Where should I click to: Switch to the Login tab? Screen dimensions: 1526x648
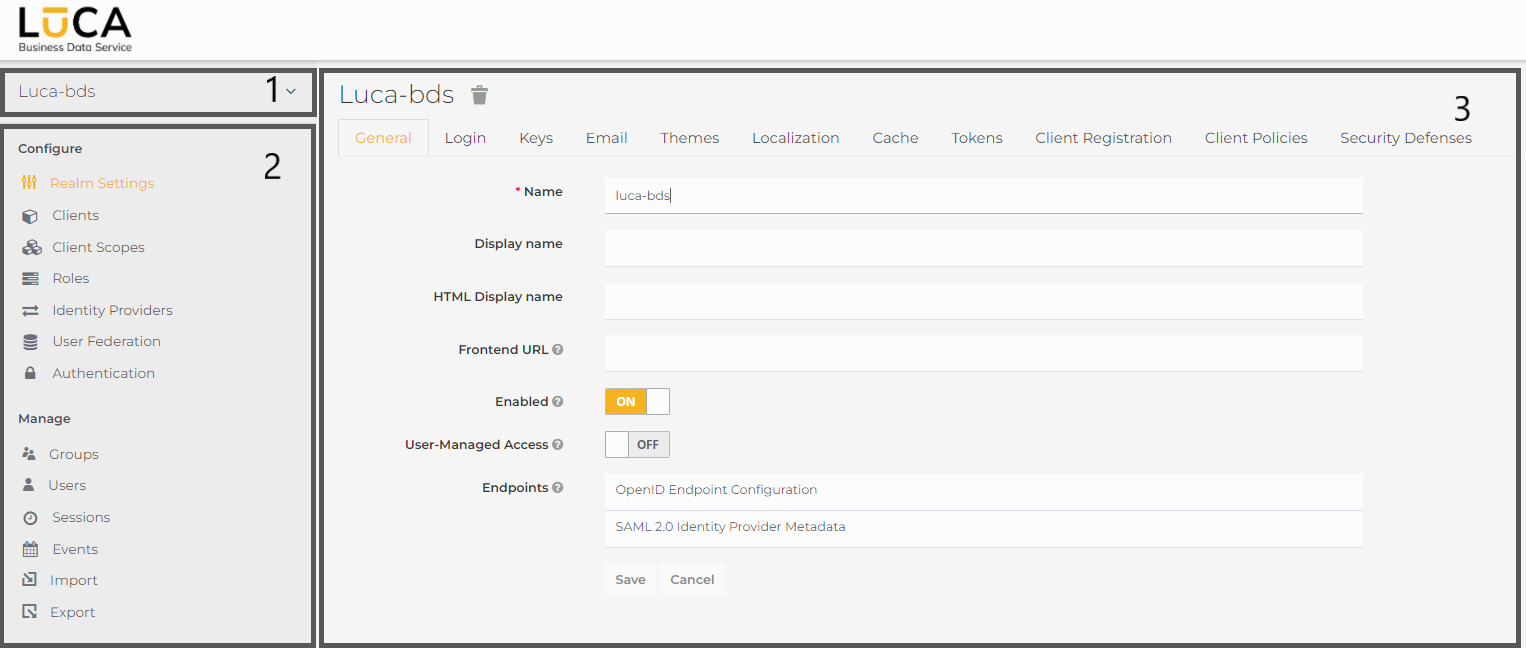point(465,138)
